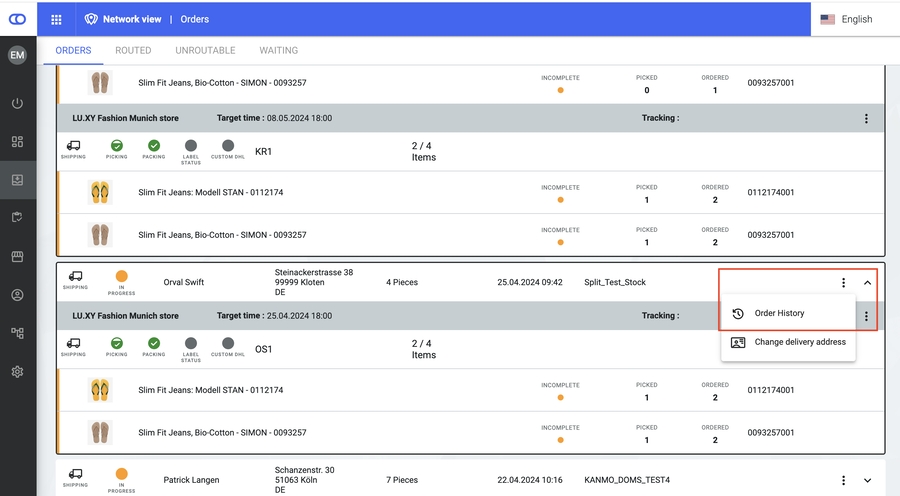Click the network hierarchy sidebar icon

click(x=17, y=334)
